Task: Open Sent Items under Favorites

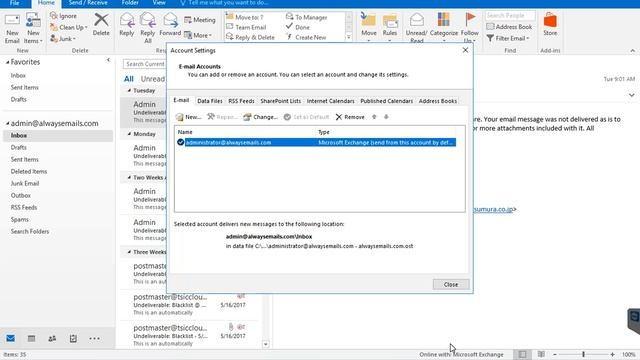Action: pyautogui.click(x=24, y=87)
